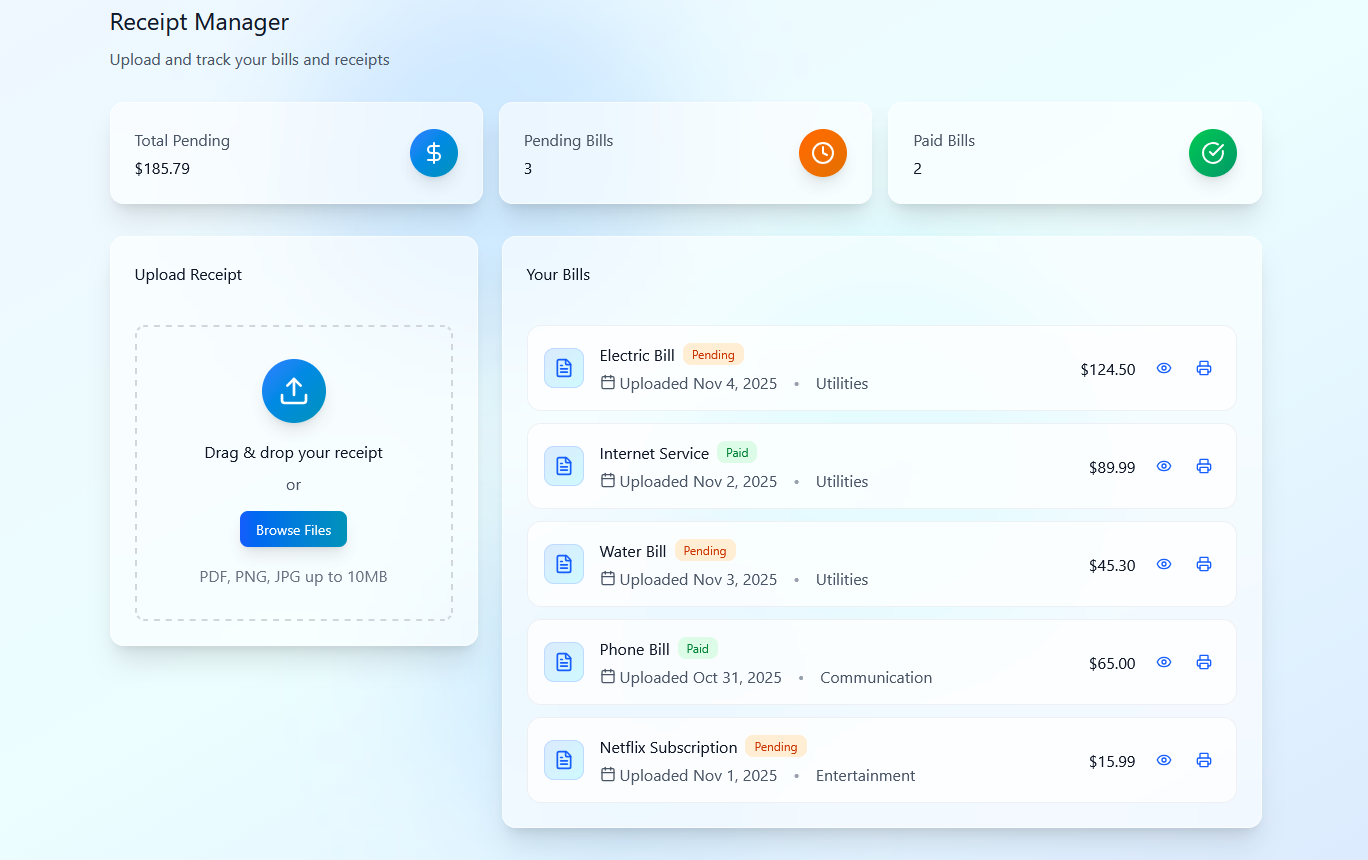Click the Paid badge on Phone Bill
The height and width of the screenshot is (860, 1368).
pos(698,649)
